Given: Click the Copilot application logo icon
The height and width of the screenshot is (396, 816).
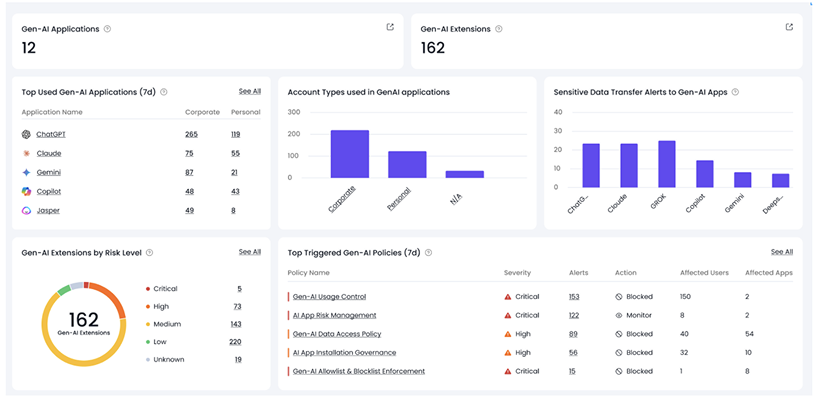Looking at the screenshot, I should tap(26, 191).
